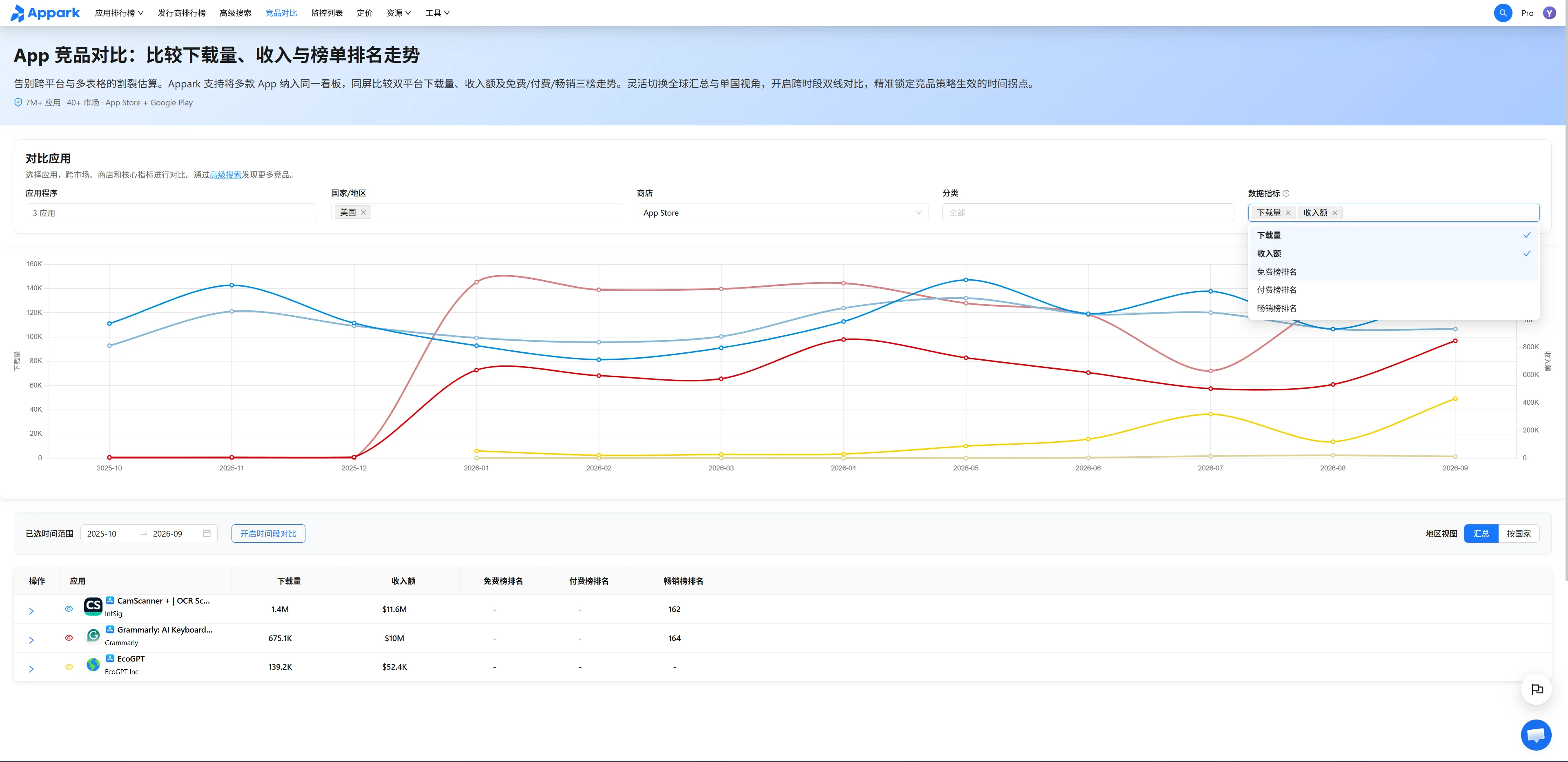Click the 免费榜排名 column header
Viewport: 1568px width, 762px height.
pyautogui.click(x=503, y=581)
